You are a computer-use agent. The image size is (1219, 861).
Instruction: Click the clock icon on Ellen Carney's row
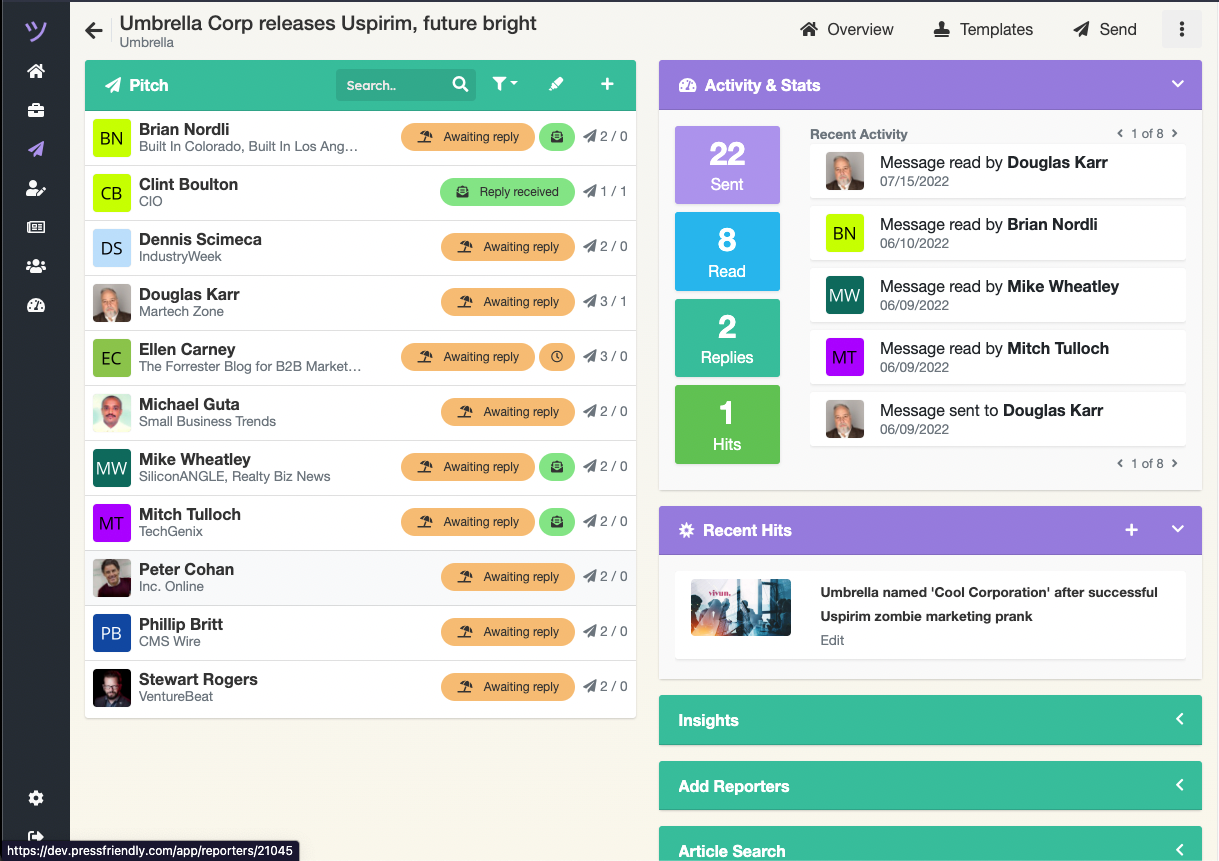(557, 357)
